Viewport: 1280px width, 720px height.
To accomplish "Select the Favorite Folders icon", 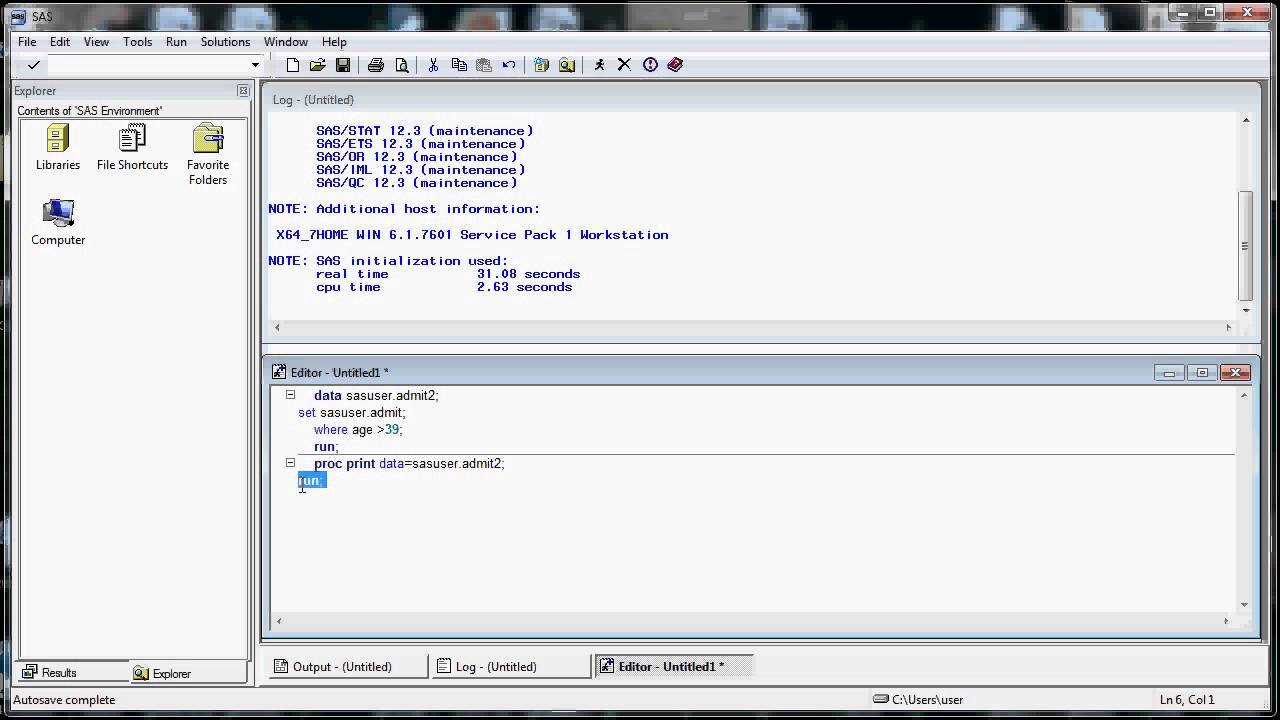I will pyautogui.click(x=208, y=155).
